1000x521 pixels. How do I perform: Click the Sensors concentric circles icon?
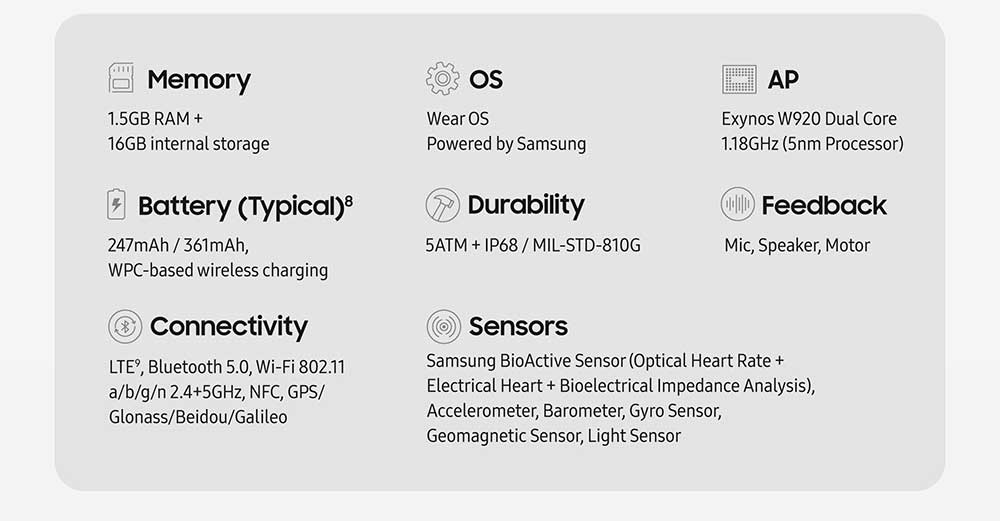[443, 326]
